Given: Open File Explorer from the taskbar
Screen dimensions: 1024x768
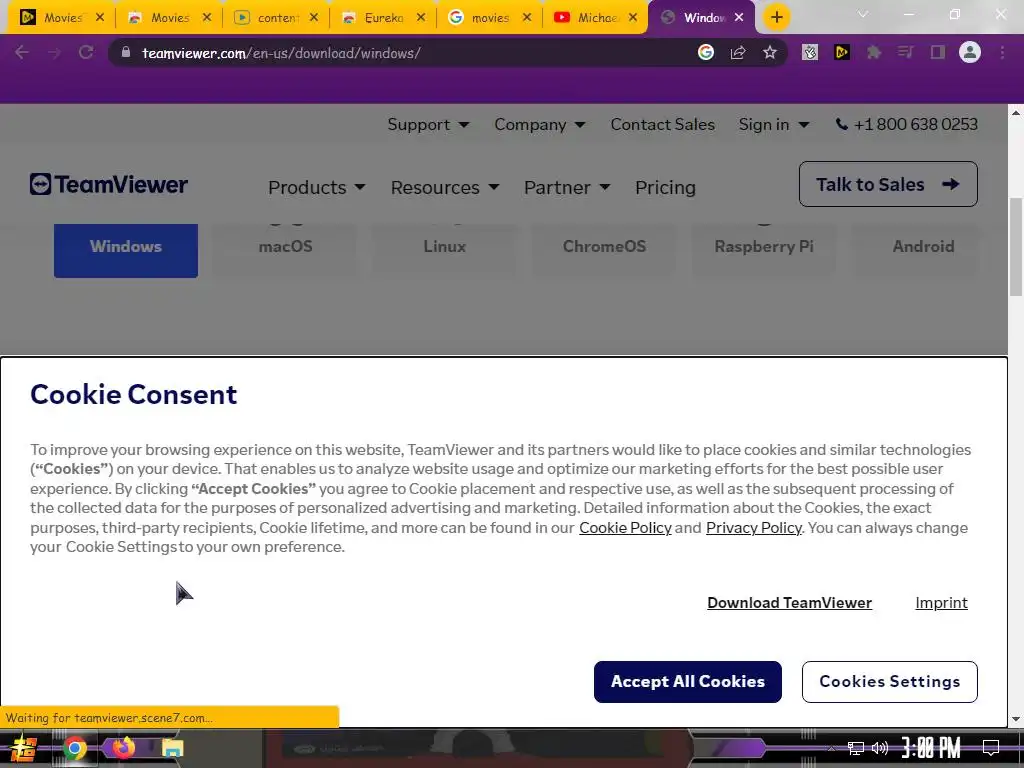Looking at the screenshot, I should pos(172,748).
